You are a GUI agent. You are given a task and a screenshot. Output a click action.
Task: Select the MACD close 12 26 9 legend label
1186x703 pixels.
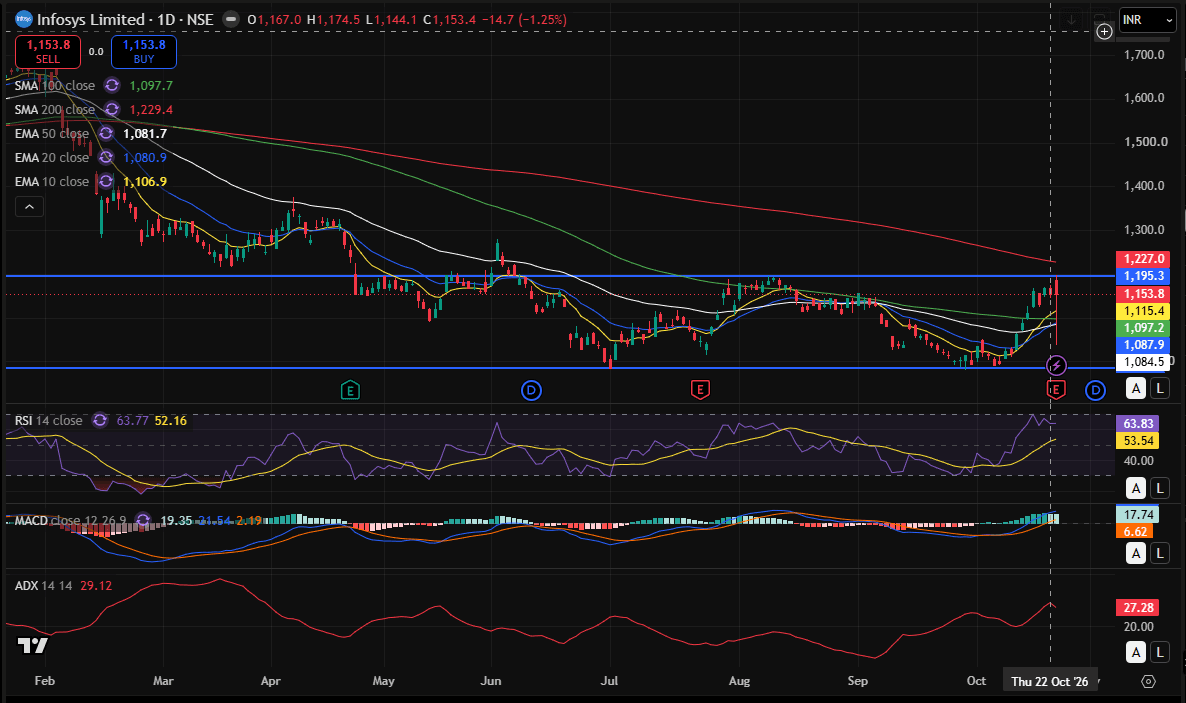coord(70,520)
